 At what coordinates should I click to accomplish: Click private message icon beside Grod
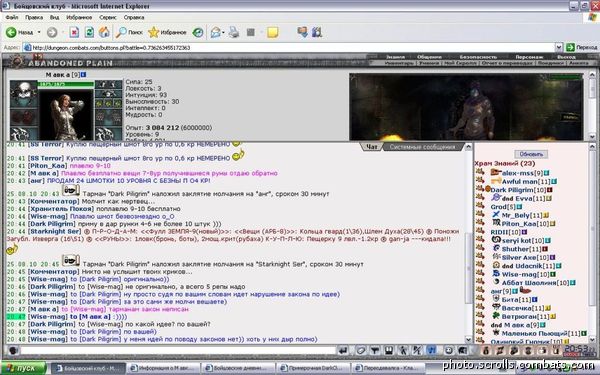tap(480, 205)
